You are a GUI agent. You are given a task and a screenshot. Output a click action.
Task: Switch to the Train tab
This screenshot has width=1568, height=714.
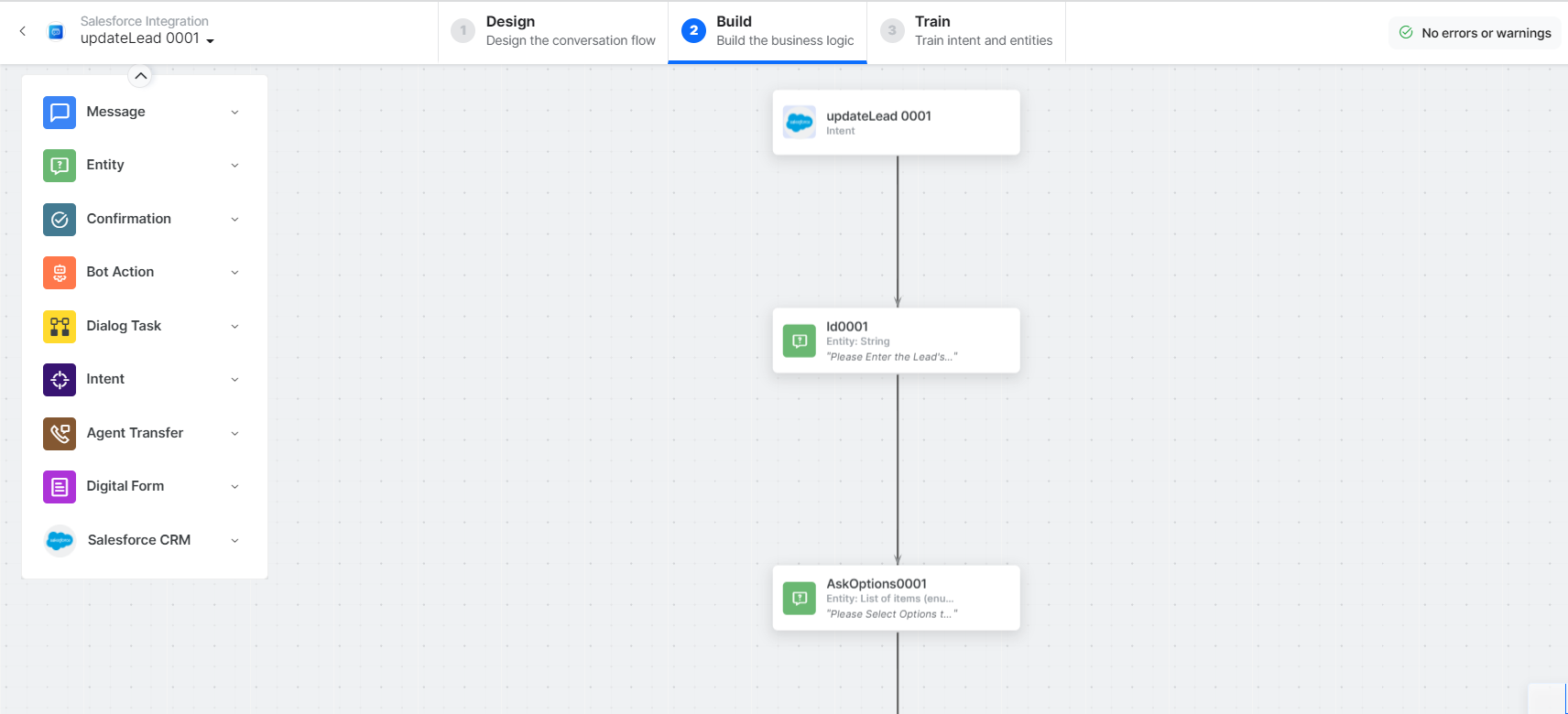point(966,31)
